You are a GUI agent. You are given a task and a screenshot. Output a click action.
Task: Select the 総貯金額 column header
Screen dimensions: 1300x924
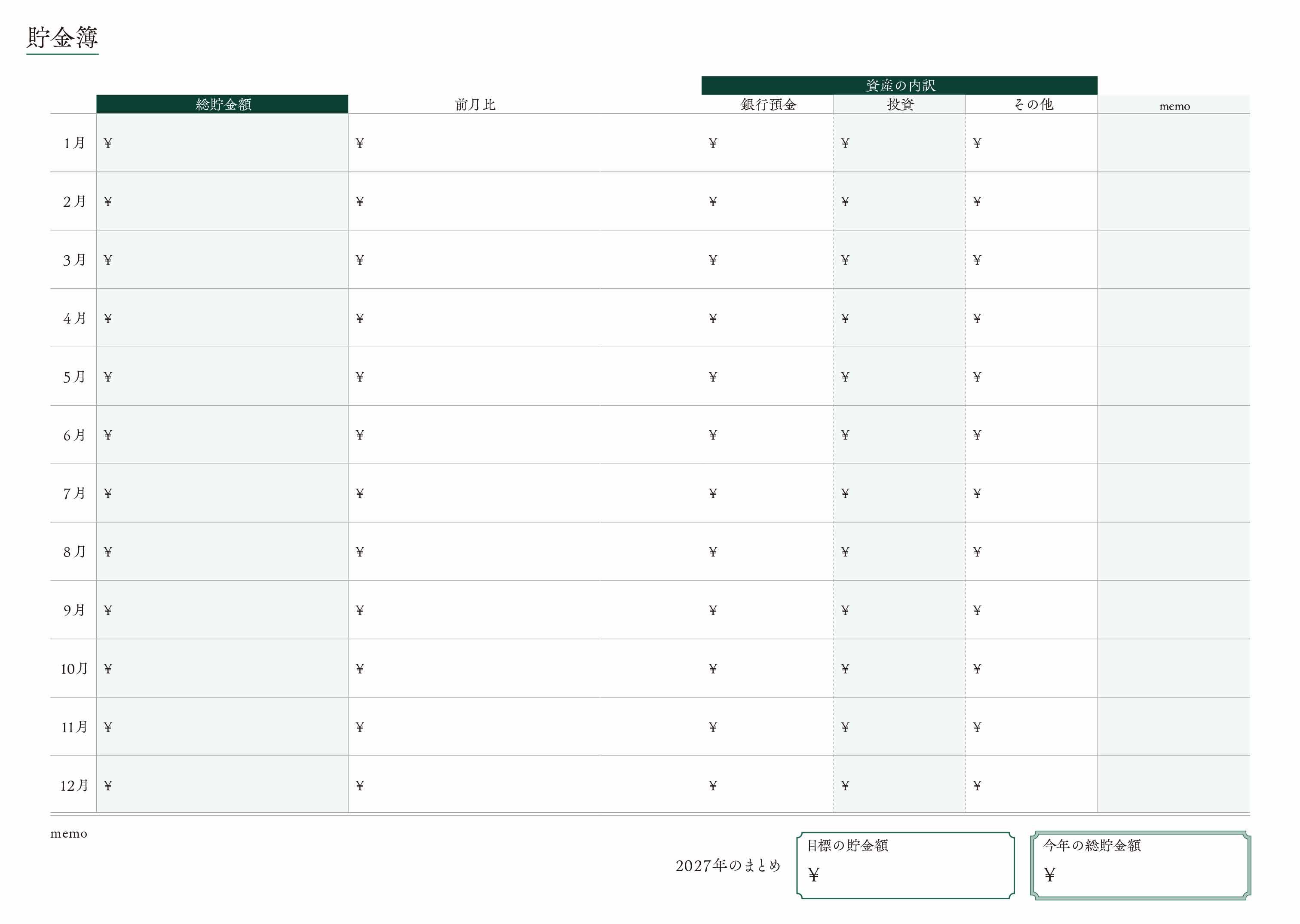(x=223, y=104)
